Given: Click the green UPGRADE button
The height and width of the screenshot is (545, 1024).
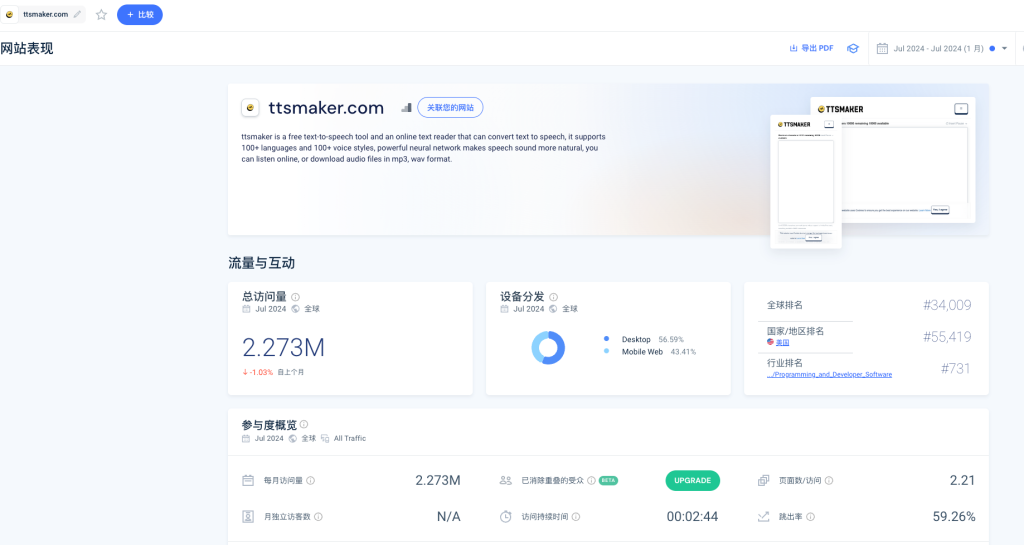Looking at the screenshot, I should (692, 480).
